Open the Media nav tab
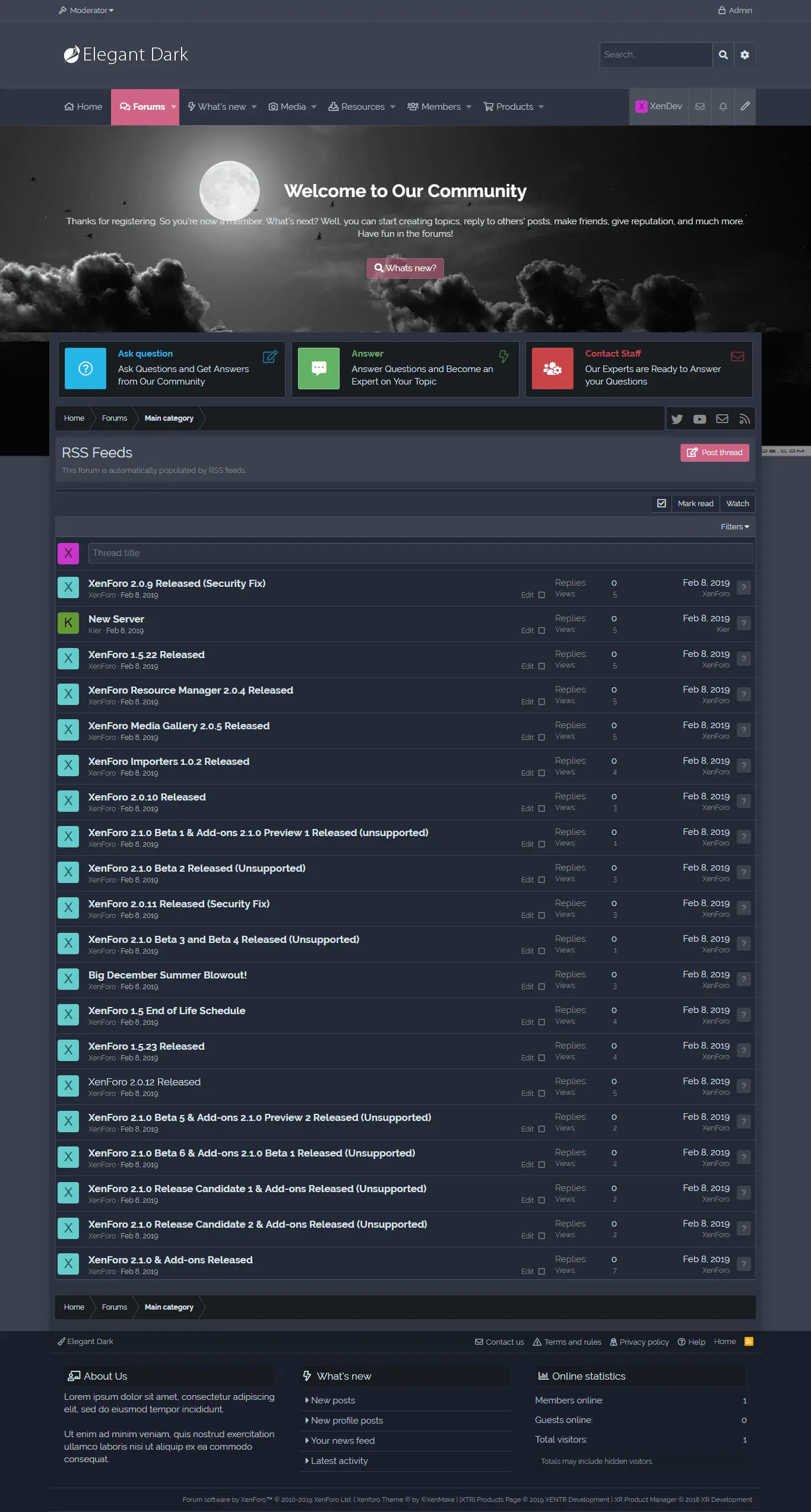The width and height of the screenshot is (811, 1512). point(287,107)
